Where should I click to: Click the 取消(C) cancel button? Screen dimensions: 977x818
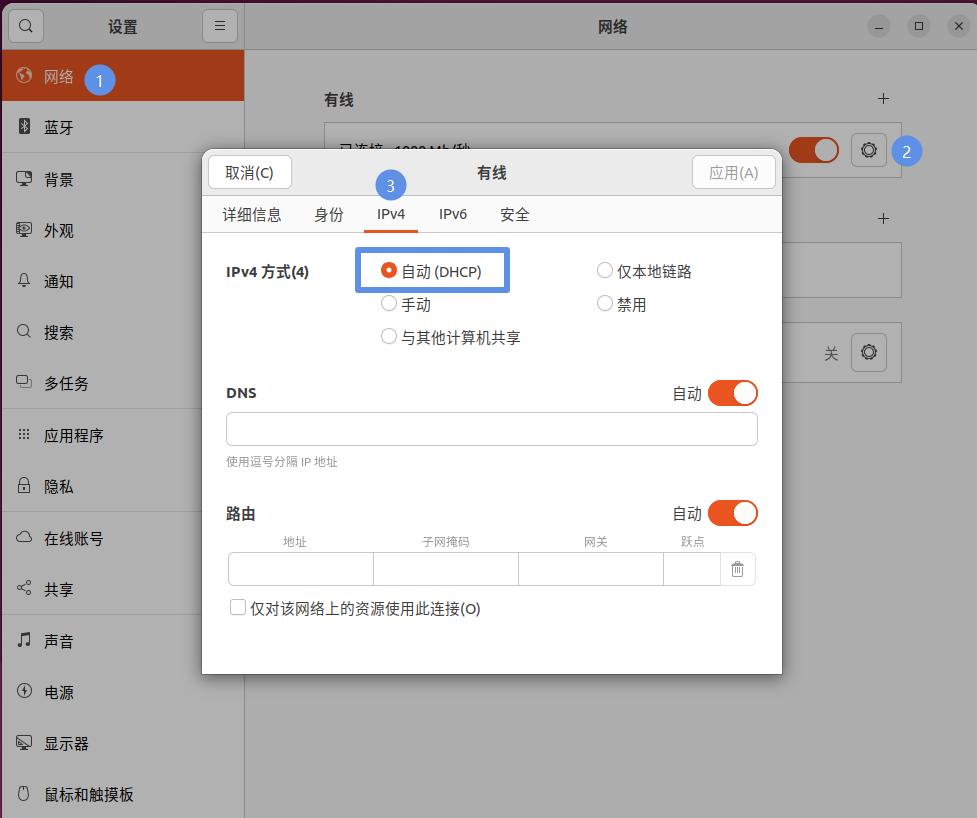click(x=249, y=172)
